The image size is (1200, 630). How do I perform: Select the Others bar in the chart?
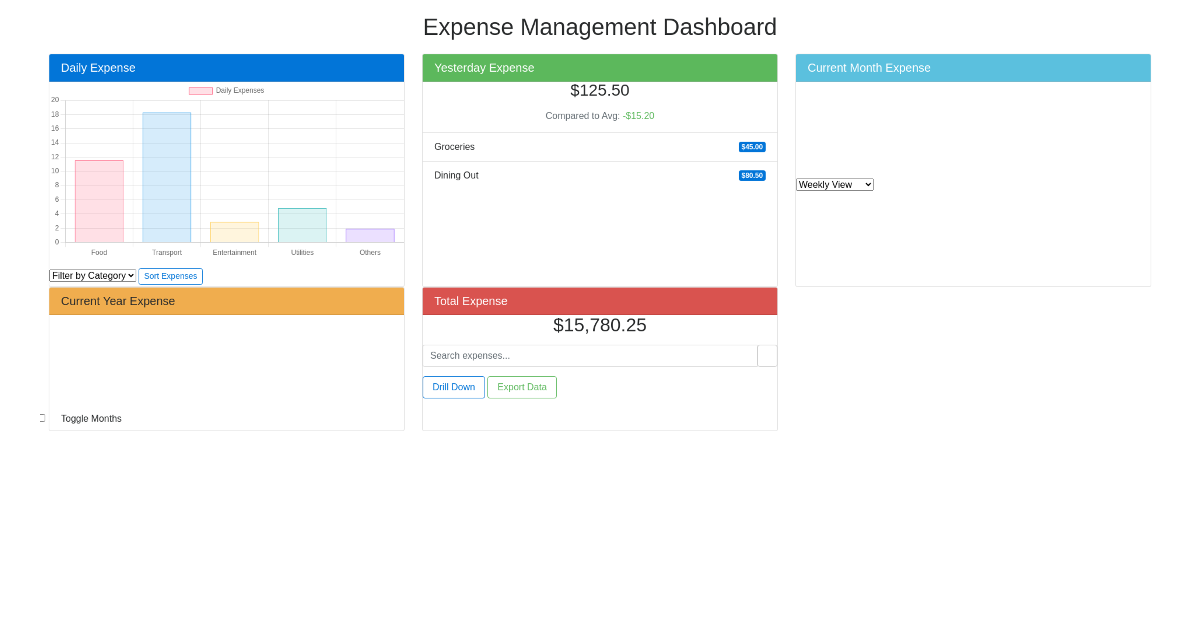pyautogui.click(x=370, y=235)
